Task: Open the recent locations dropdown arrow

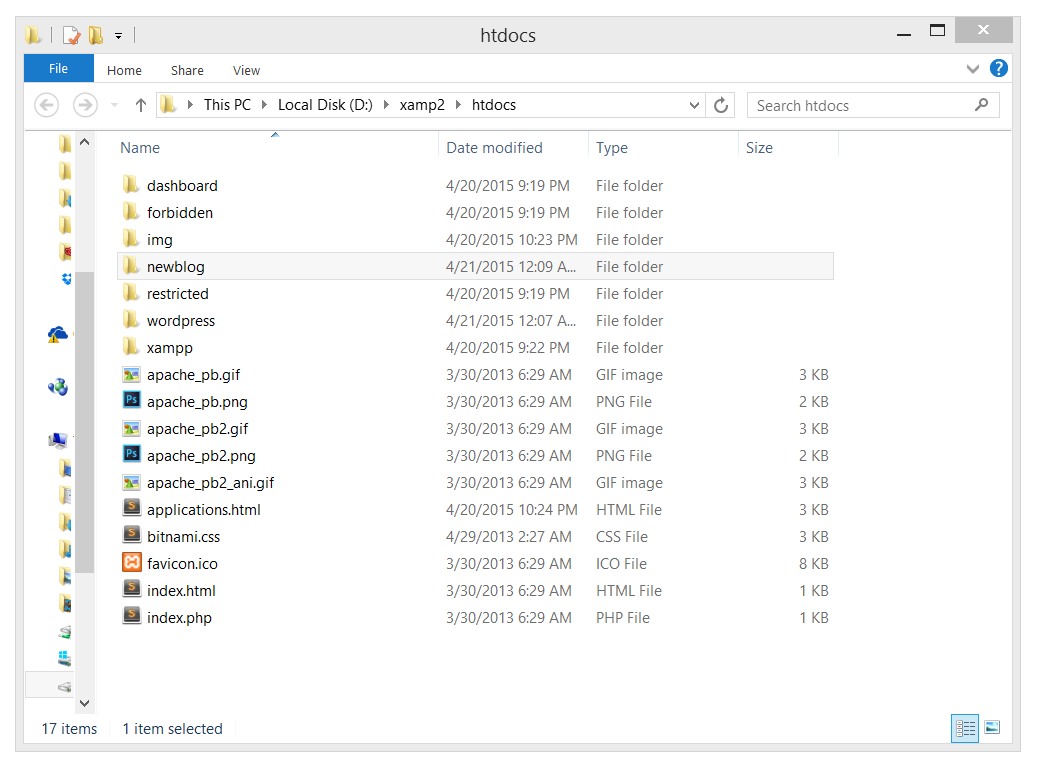Action: coord(114,105)
